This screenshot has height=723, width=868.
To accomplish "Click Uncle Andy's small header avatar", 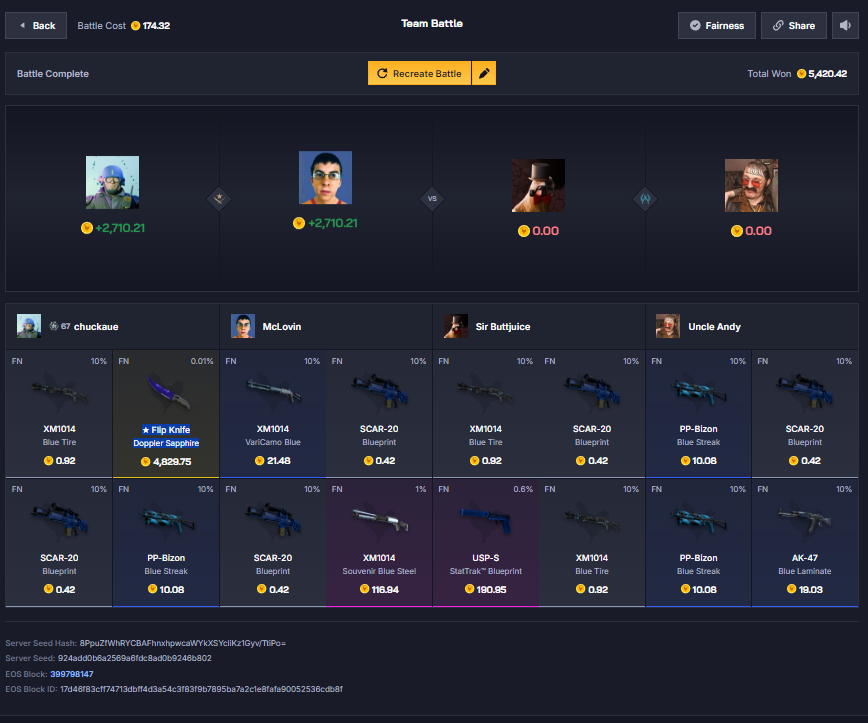I will point(668,326).
